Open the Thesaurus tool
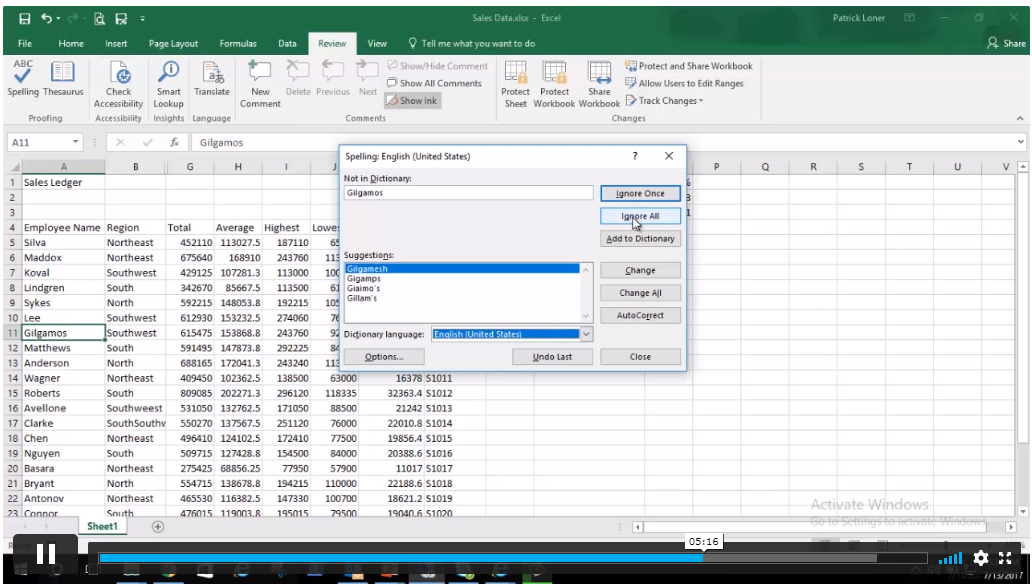The height and width of the screenshot is (586, 1032). pos(63,79)
